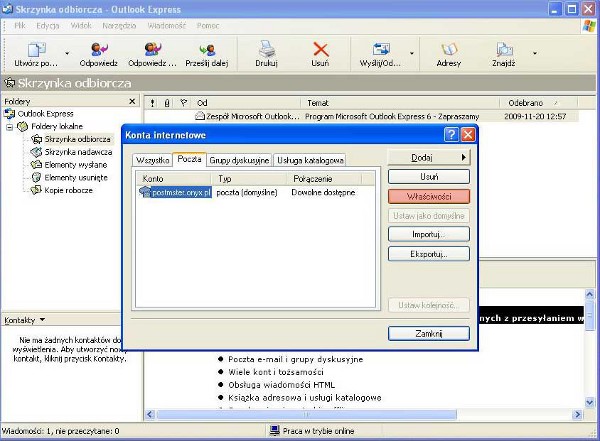Select Kopie robocze folder

coord(62,190)
